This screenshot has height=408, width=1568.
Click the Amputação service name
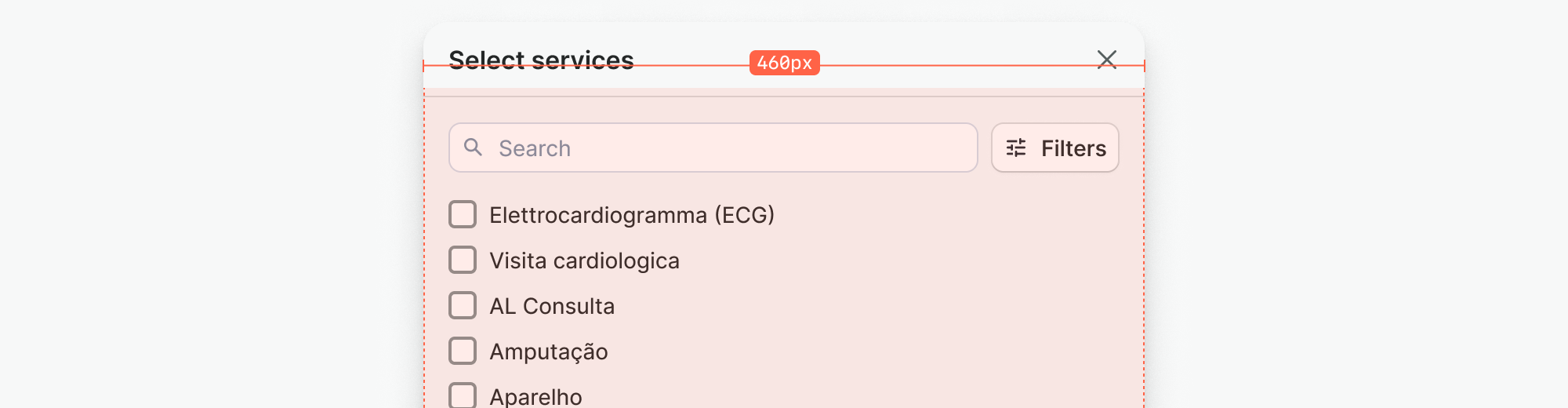548,352
